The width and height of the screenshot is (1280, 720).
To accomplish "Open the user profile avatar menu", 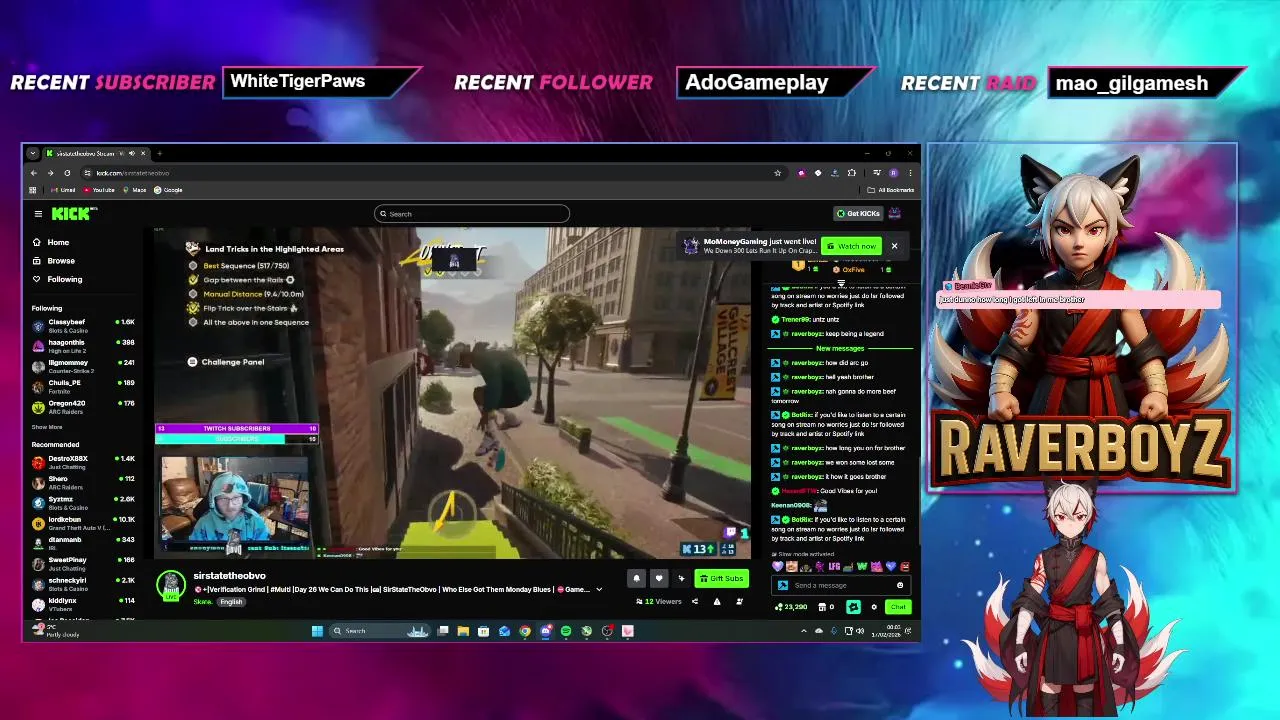I will (x=895, y=213).
